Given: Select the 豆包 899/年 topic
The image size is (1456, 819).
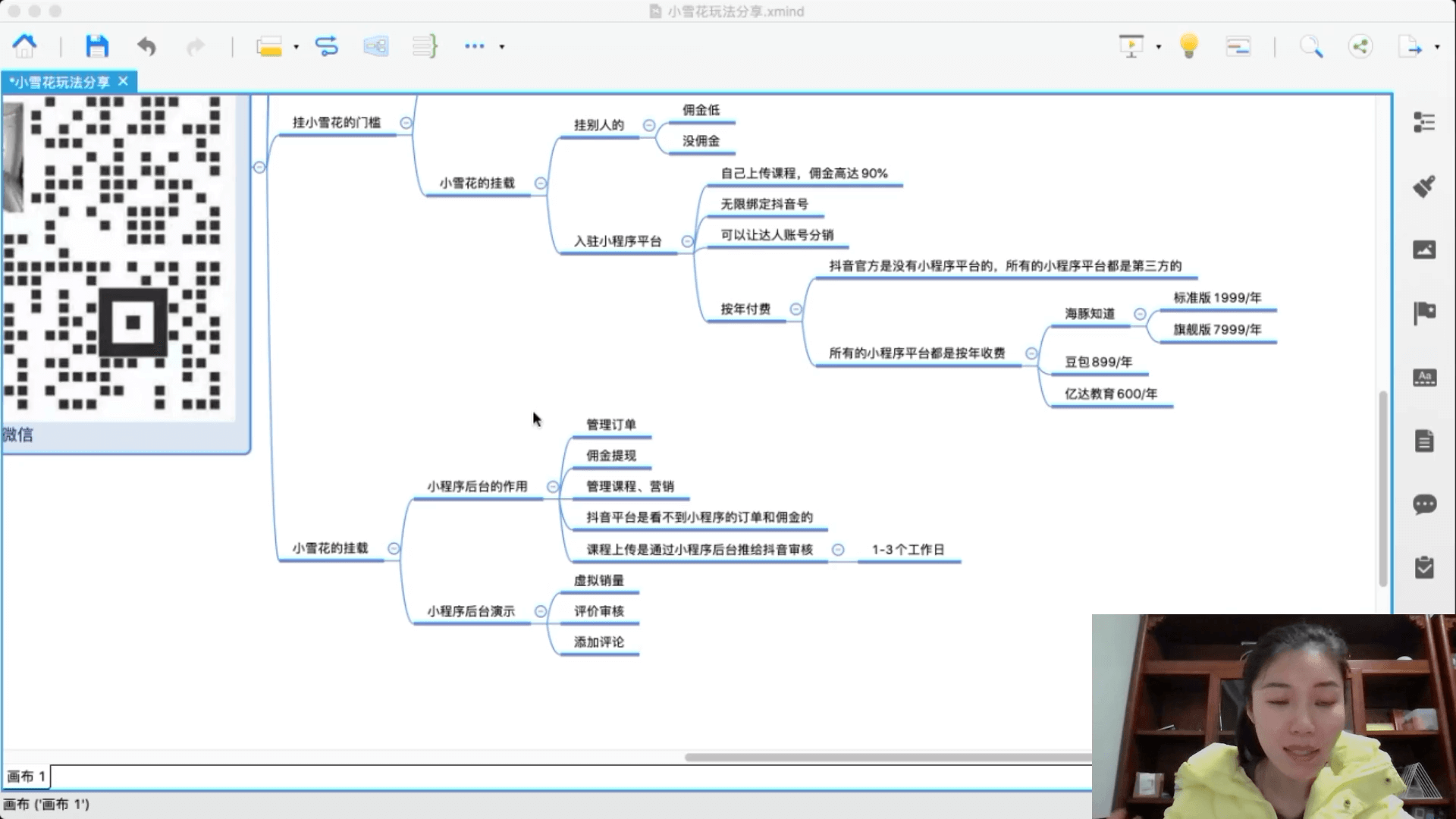Looking at the screenshot, I should pyautogui.click(x=1098, y=362).
